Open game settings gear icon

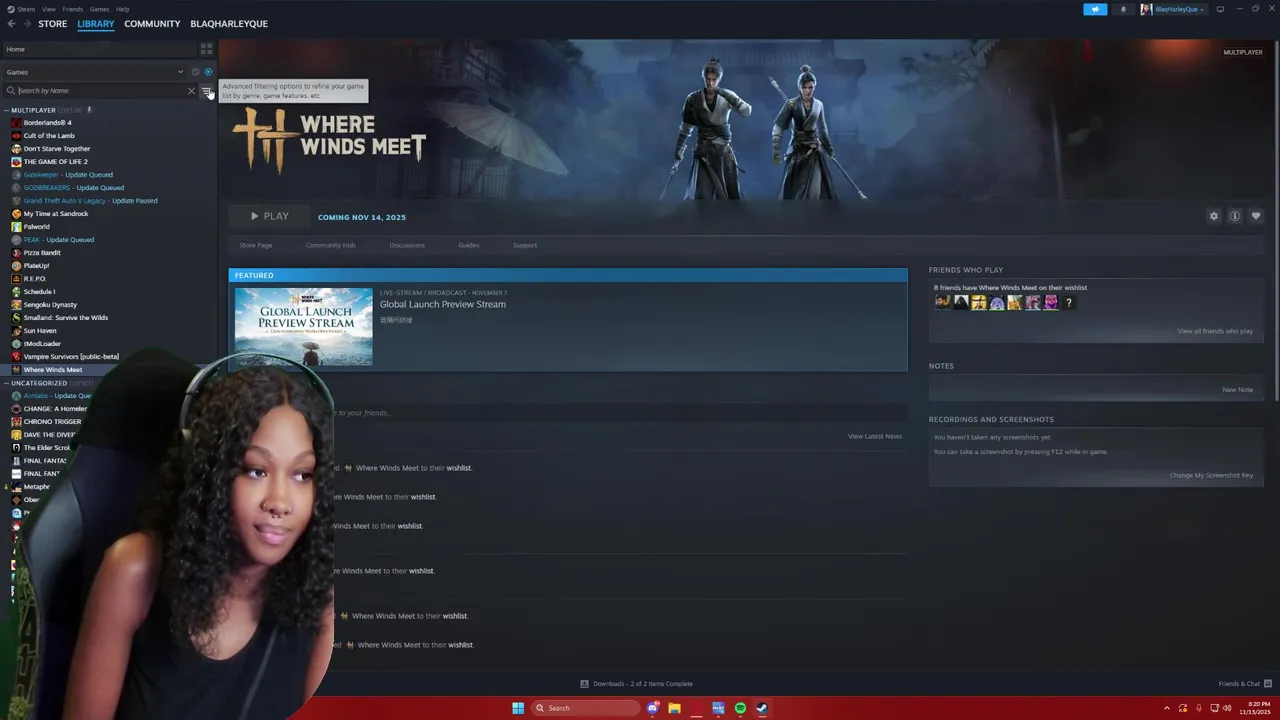pyautogui.click(x=1214, y=216)
